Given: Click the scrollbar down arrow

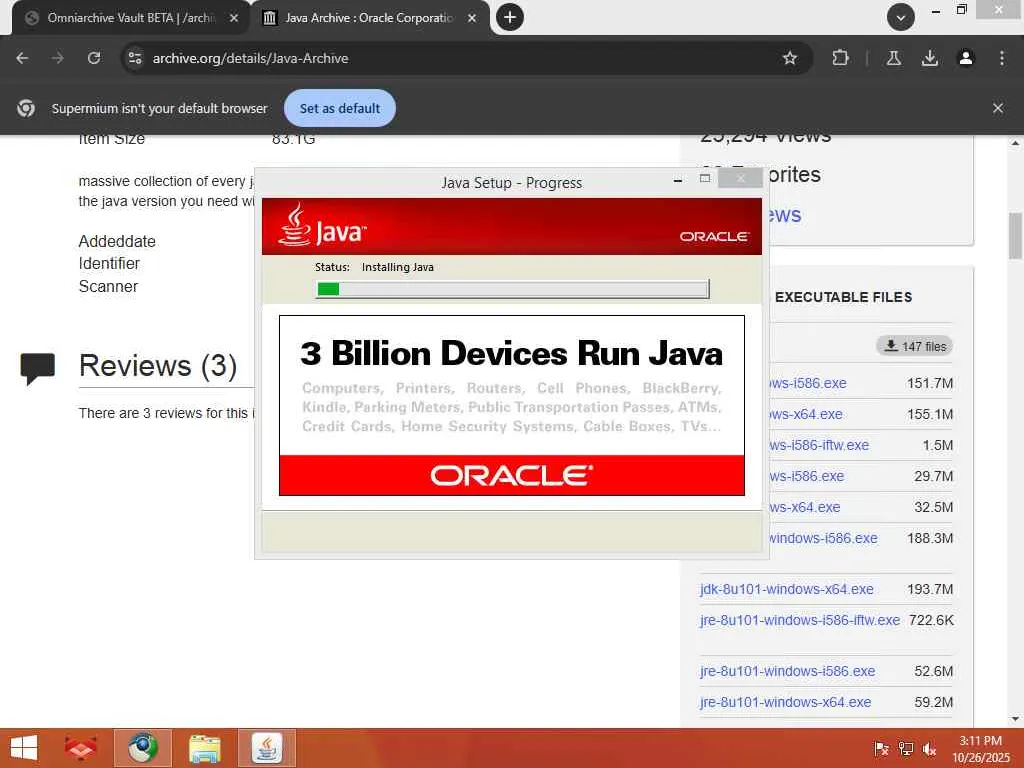Looking at the screenshot, I should tap(1015, 718).
